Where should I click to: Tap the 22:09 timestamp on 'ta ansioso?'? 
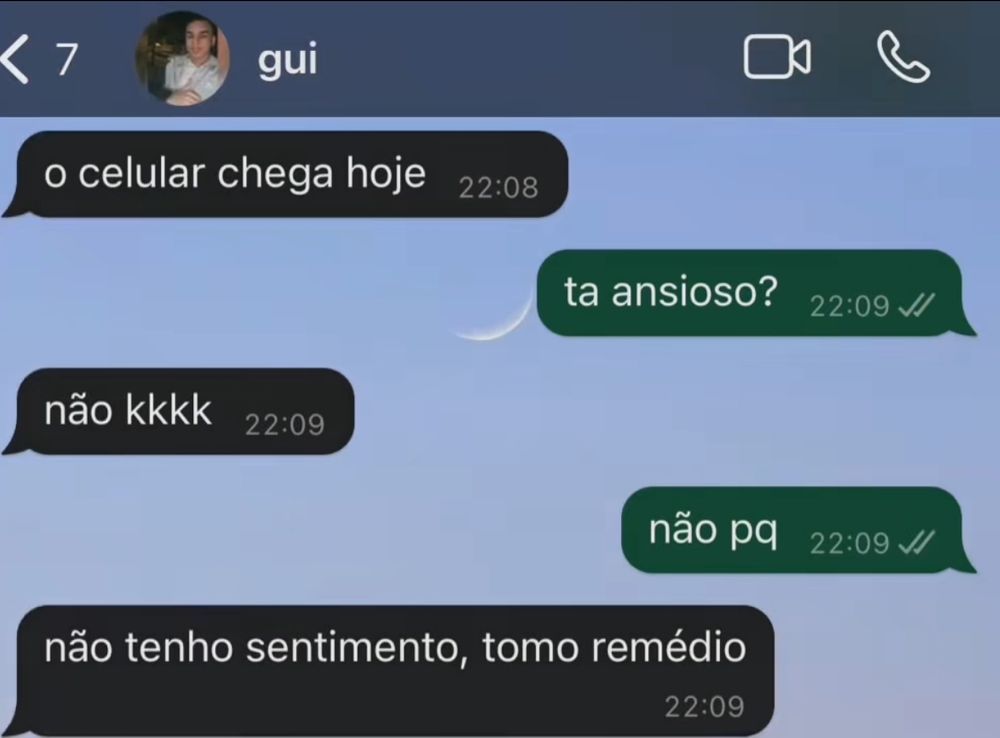pyautogui.click(x=849, y=306)
